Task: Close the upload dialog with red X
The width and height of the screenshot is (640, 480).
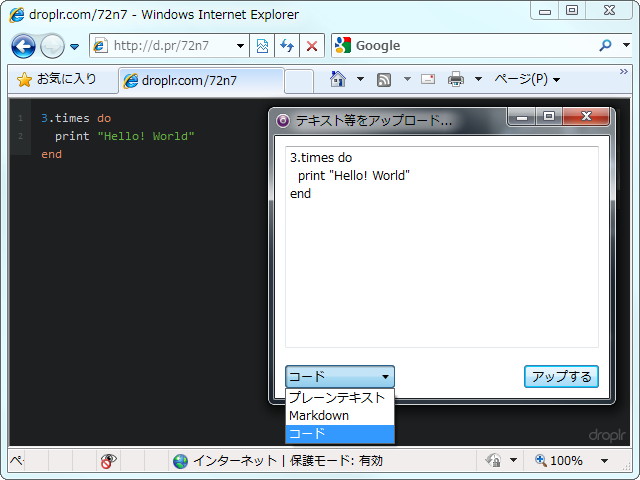Action: pyautogui.click(x=586, y=117)
